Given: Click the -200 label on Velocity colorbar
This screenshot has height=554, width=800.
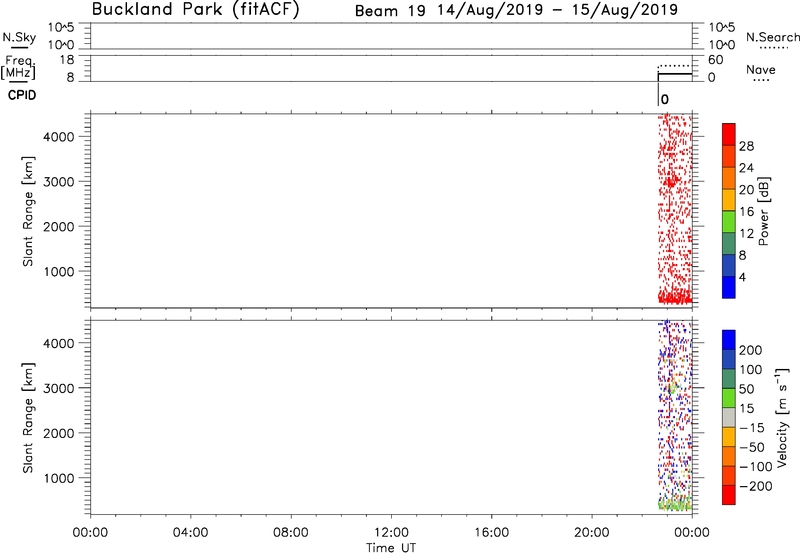Looking at the screenshot, I should (x=756, y=486).
